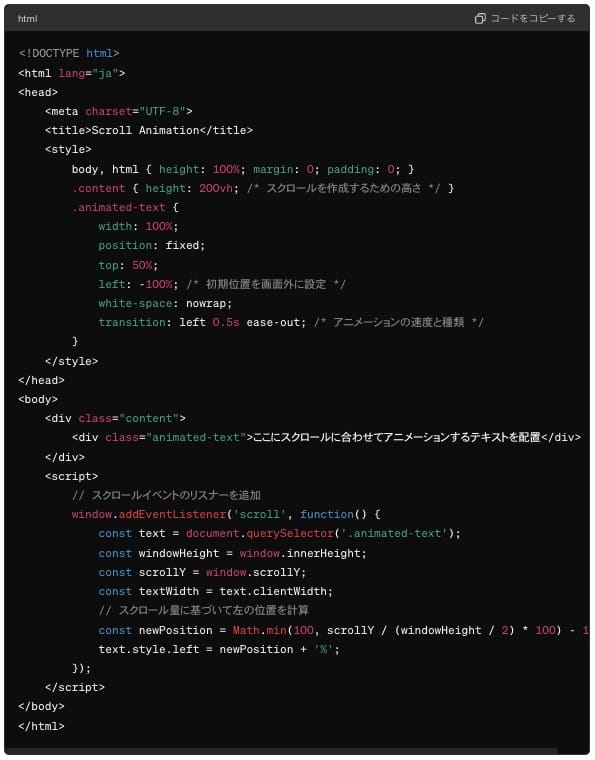Image resolution: width=595 pixels, height=760 pixels.
Task: Click the html language label
Action: coord(28,19)
